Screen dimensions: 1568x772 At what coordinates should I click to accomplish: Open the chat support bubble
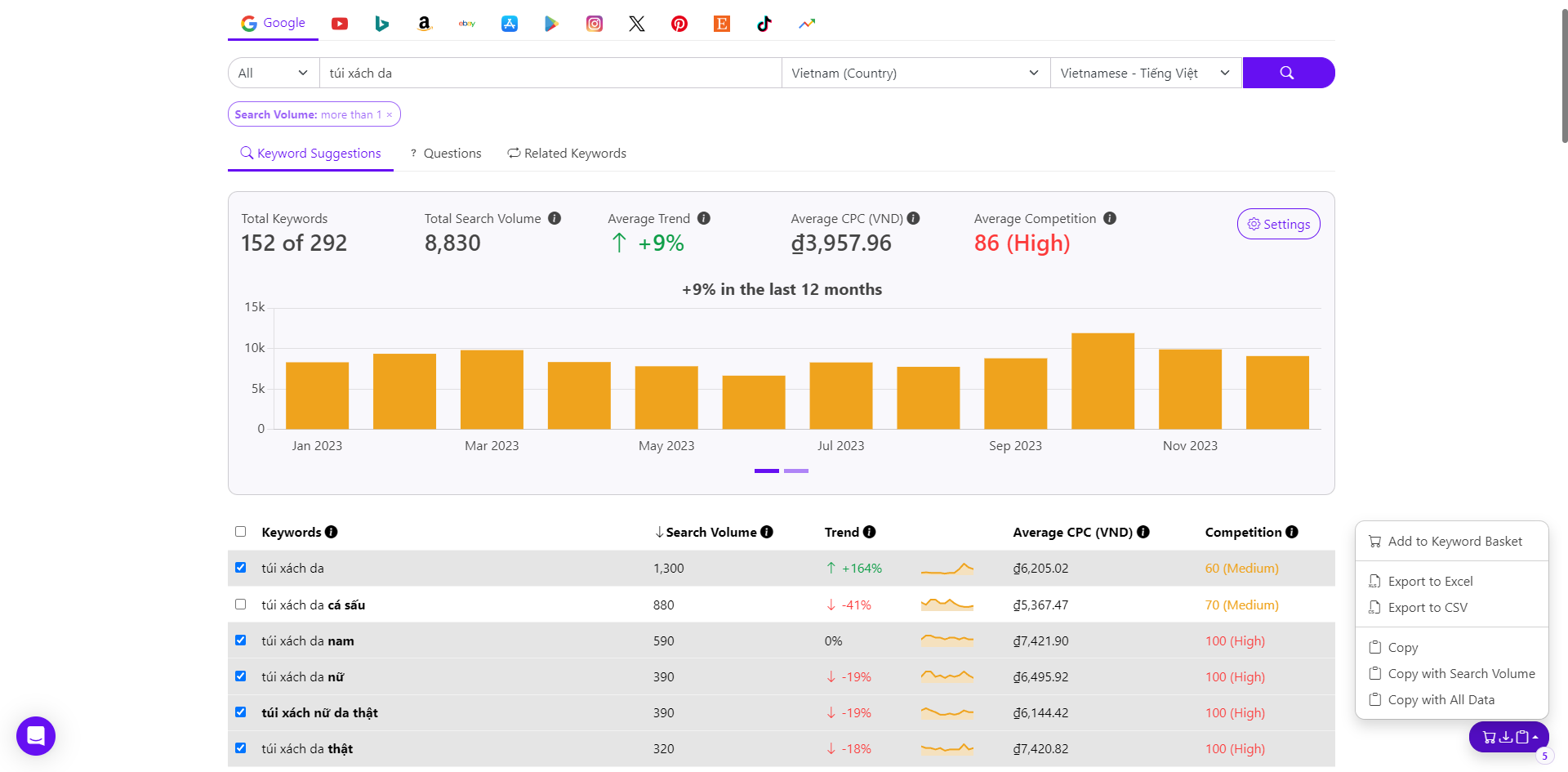(36, 736)
